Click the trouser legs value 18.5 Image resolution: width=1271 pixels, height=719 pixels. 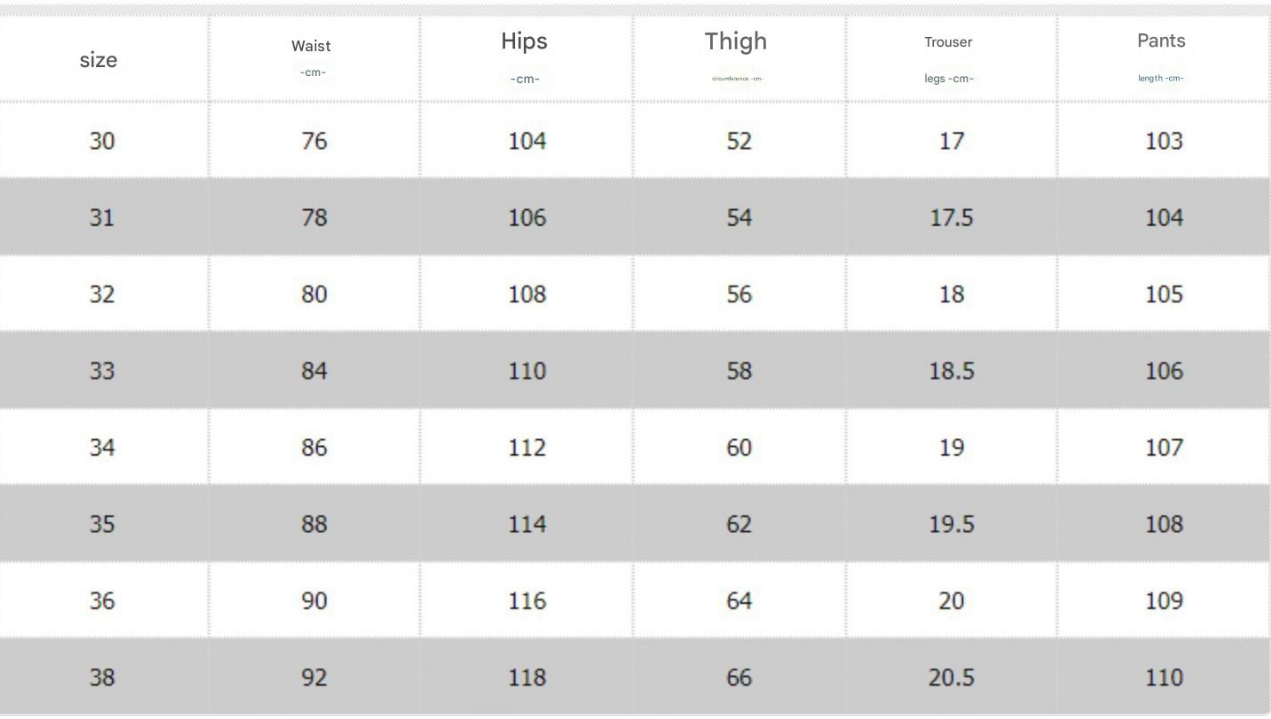950,372
